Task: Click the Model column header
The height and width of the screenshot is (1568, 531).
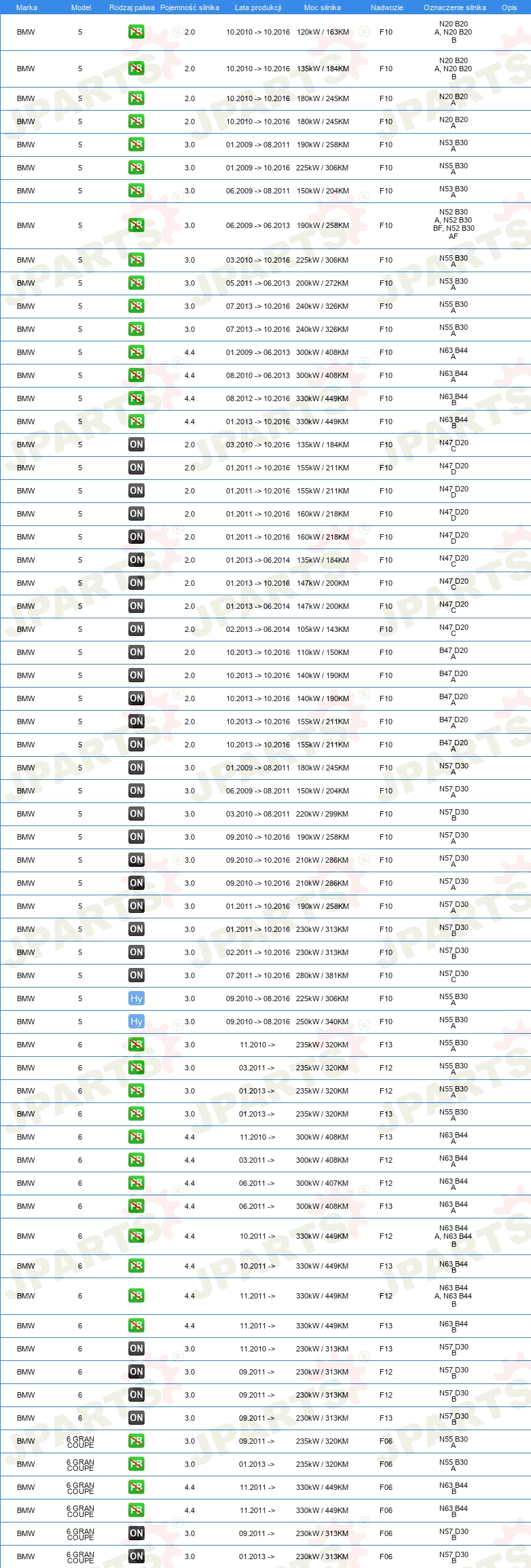Action: tap(81, 7)
